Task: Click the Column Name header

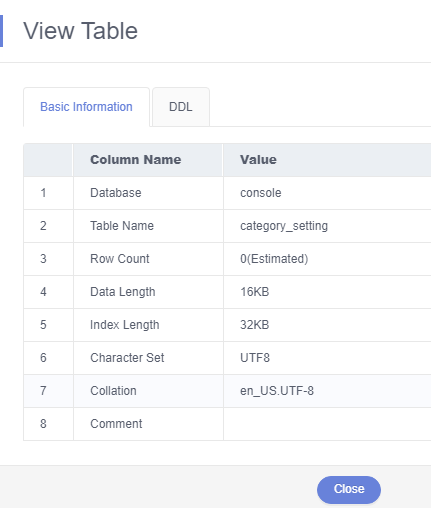Action: click(x=136, y=160)
